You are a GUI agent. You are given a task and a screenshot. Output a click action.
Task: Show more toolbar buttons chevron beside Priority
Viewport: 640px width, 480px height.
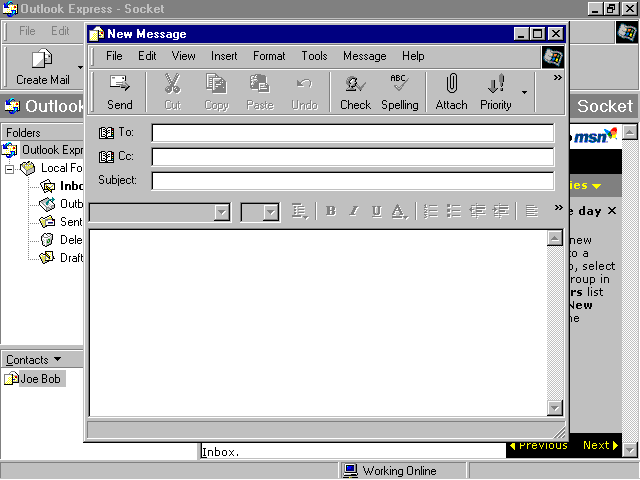(558, 78)
